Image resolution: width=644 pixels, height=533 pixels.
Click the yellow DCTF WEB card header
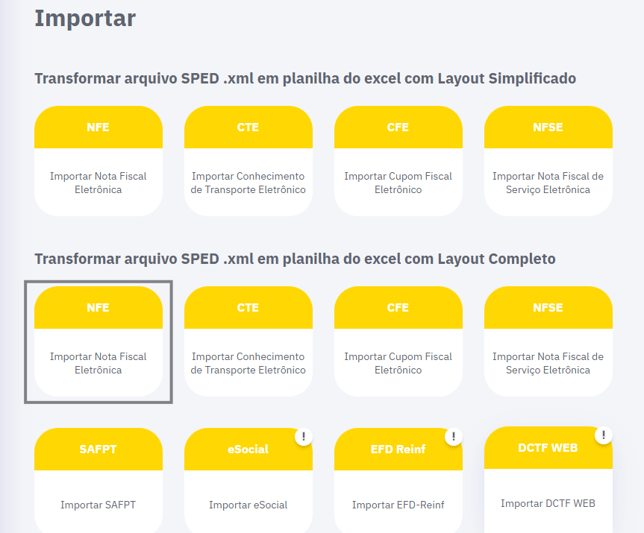[548, 447]
